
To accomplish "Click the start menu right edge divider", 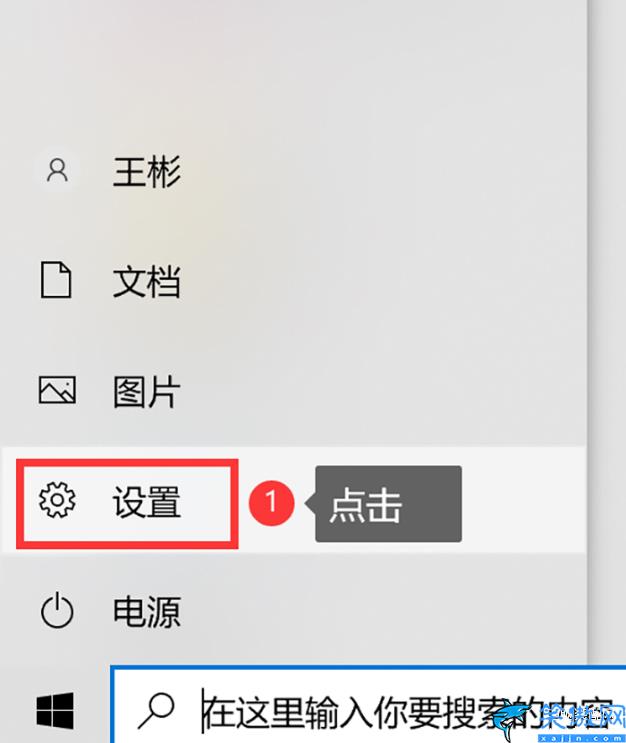I will point(588,332).
